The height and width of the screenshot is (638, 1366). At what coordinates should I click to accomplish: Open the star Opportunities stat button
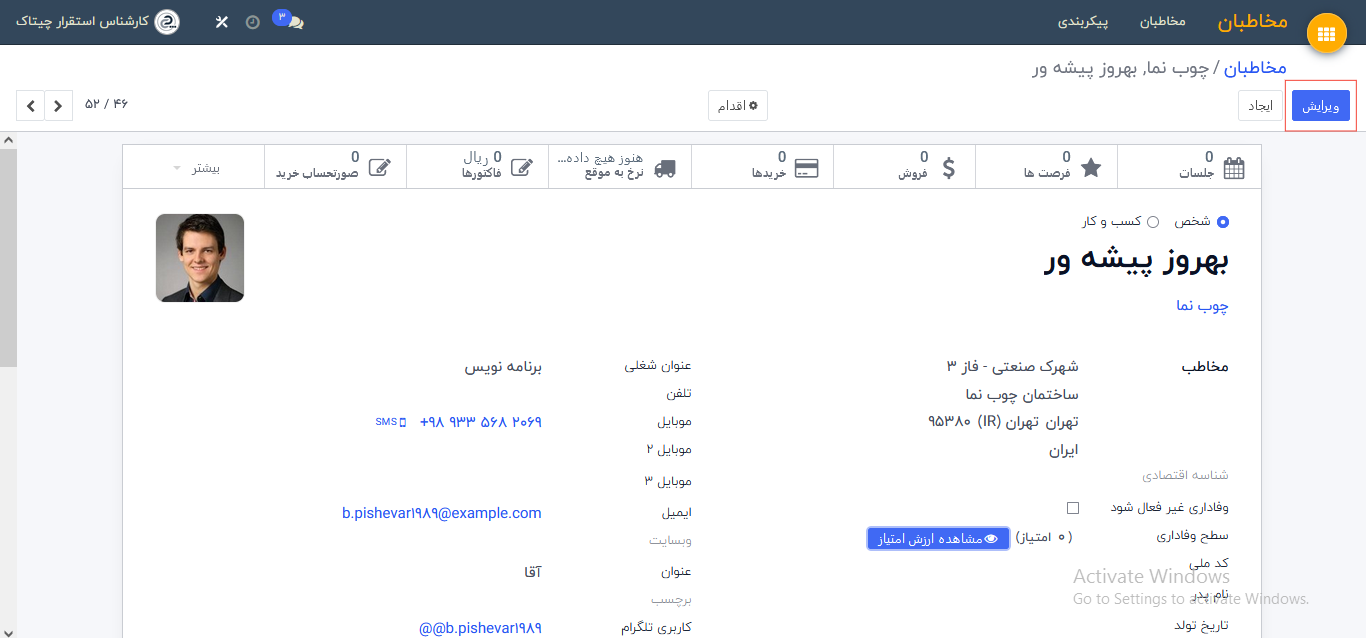pos(1047,166)
